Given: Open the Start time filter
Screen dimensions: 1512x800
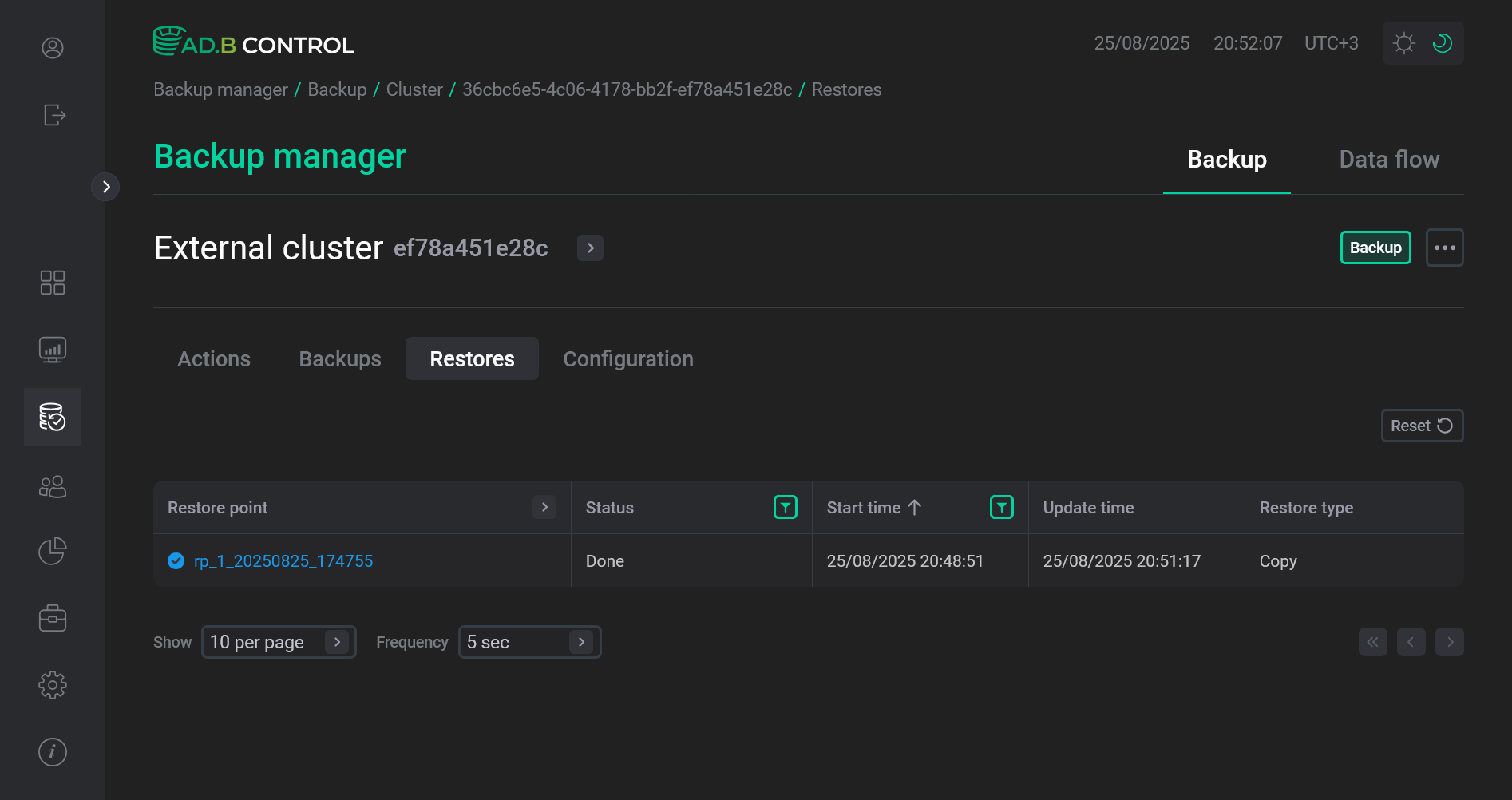Looking at the screenshot, I should point(1001,507).
